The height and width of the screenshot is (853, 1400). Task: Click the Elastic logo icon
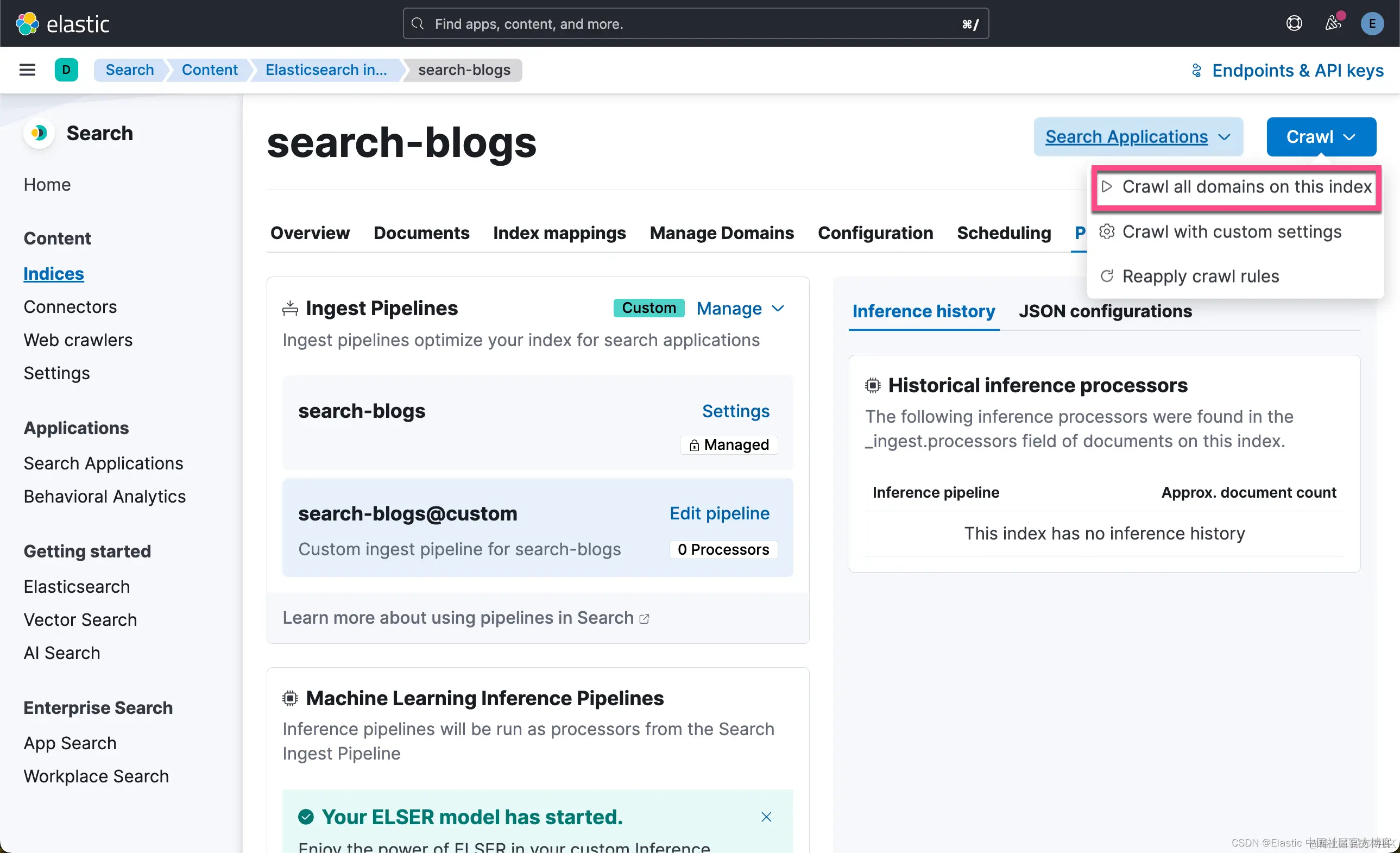pos(27,23)
